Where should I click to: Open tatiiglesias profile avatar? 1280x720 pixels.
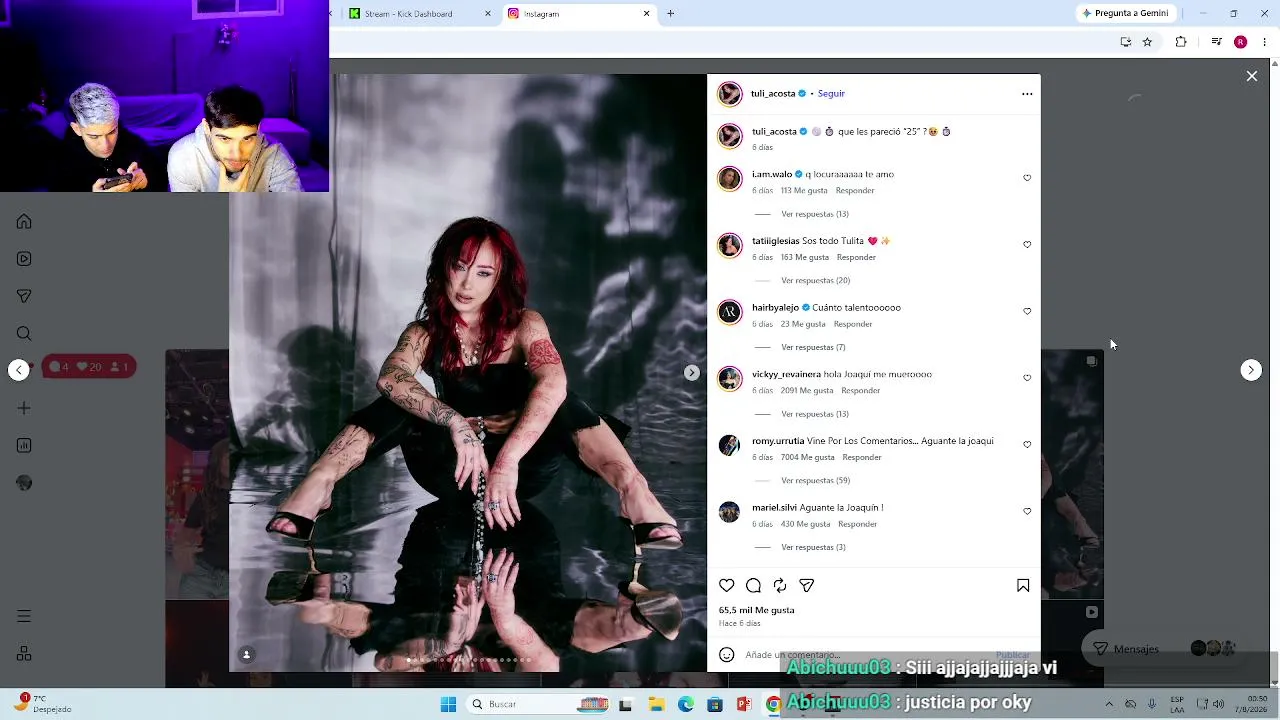730,245
